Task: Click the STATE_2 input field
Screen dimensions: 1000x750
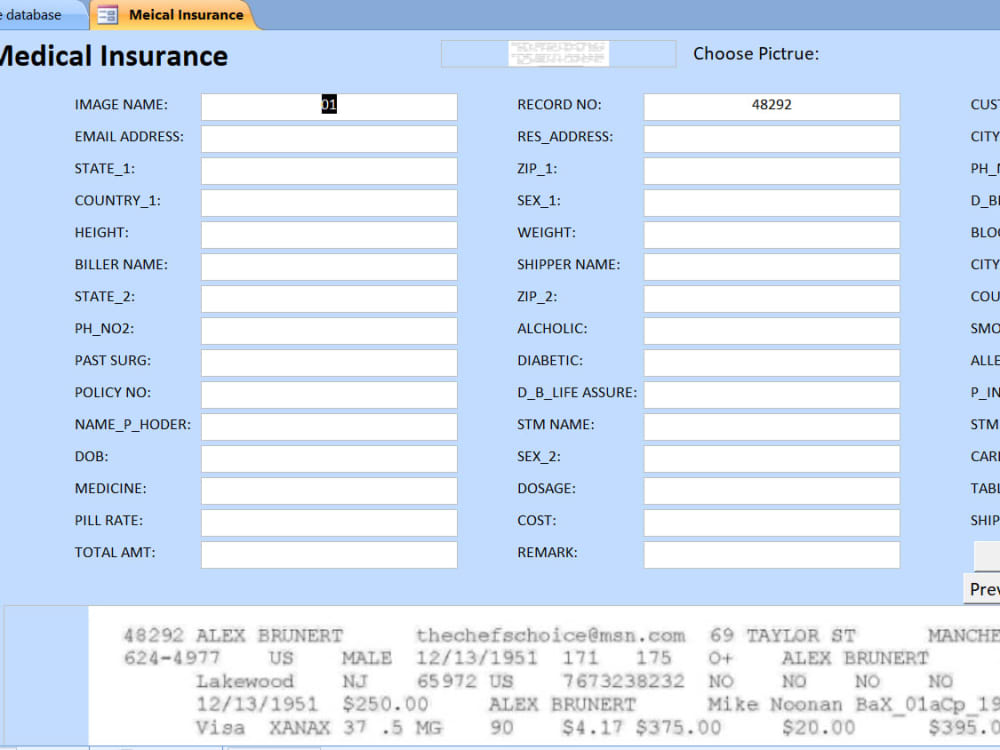Action: click(329, 299)
